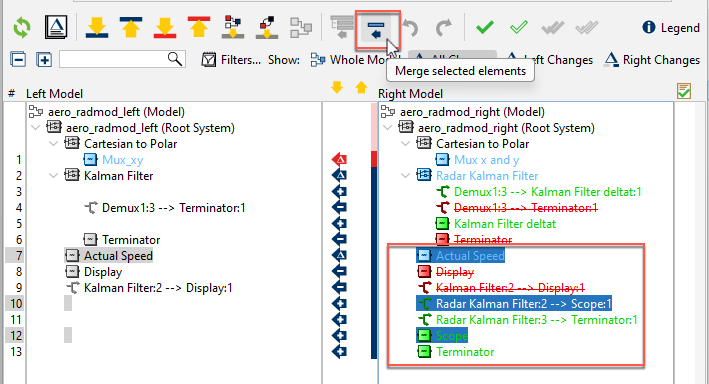This screenshot has height=384, width=709.
Task: Collapse all tree nodes with minus icon
Action: tap(18, 60)
